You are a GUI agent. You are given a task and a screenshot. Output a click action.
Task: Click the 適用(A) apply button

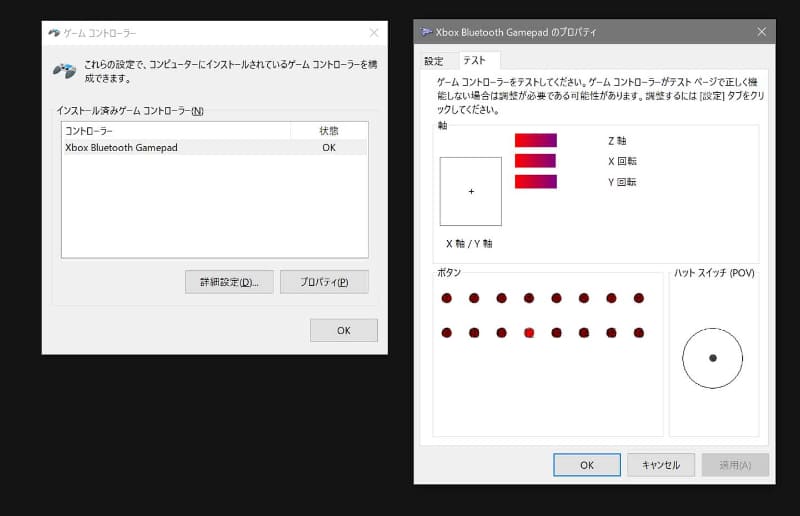tap(735, 465)
